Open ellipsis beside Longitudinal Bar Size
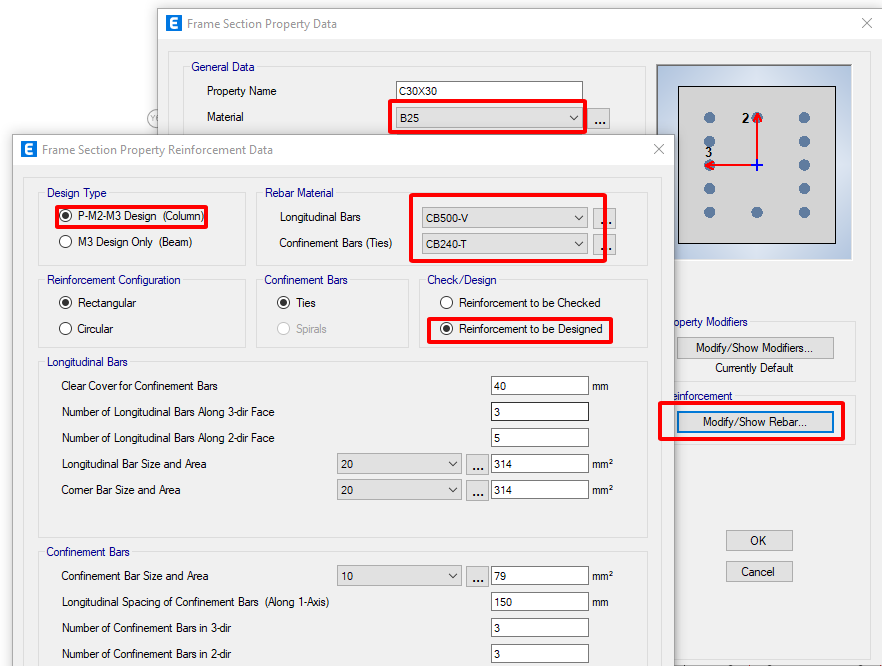882x666 pixels. coord(477,464)
